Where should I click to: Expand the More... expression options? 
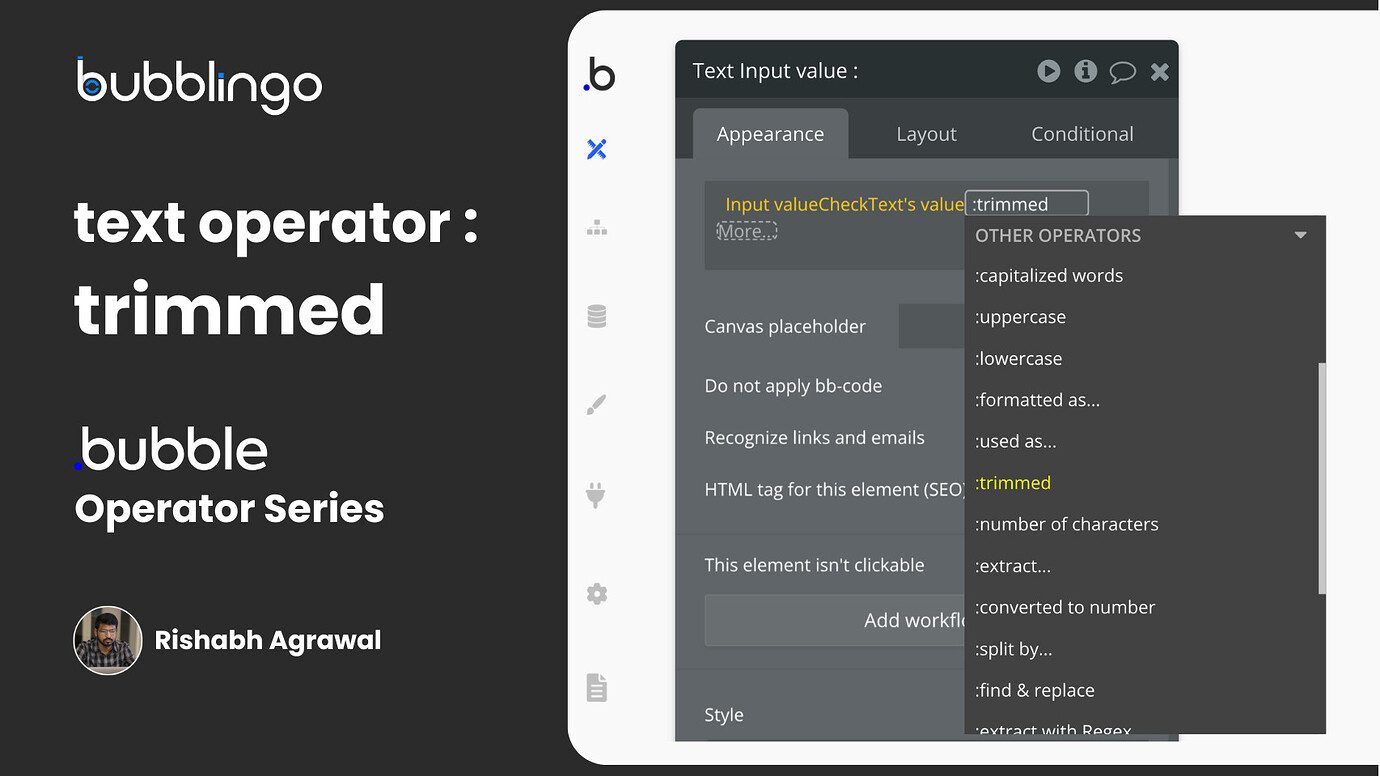[x=746, y=230]
